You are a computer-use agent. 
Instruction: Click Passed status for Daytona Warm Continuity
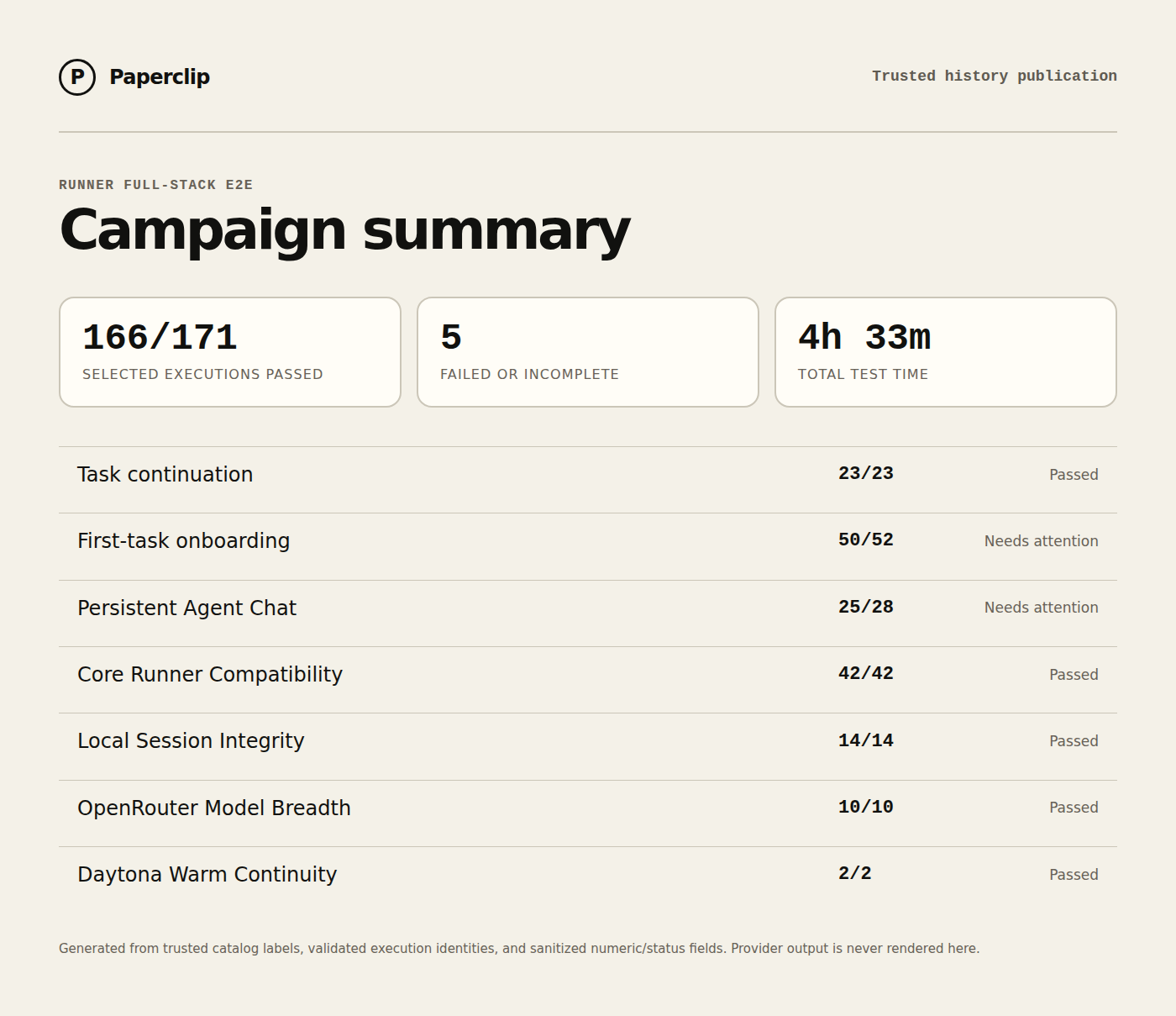point(1074,875)
